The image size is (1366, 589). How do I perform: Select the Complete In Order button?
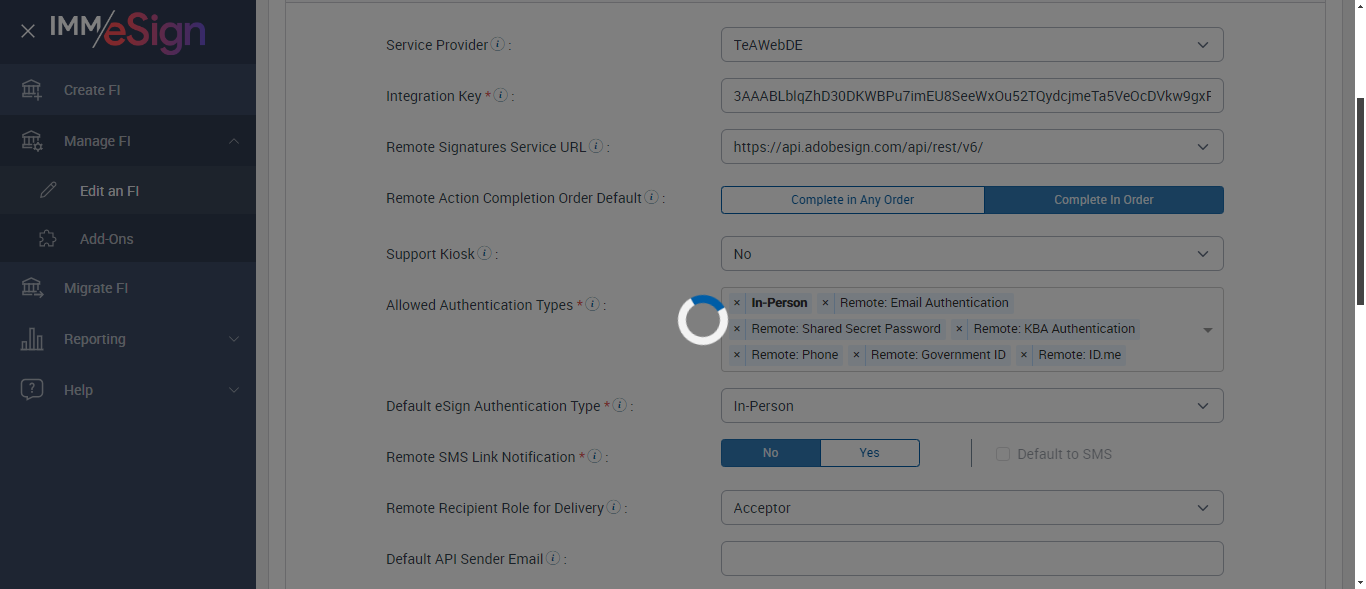[x=1103, y=200]
